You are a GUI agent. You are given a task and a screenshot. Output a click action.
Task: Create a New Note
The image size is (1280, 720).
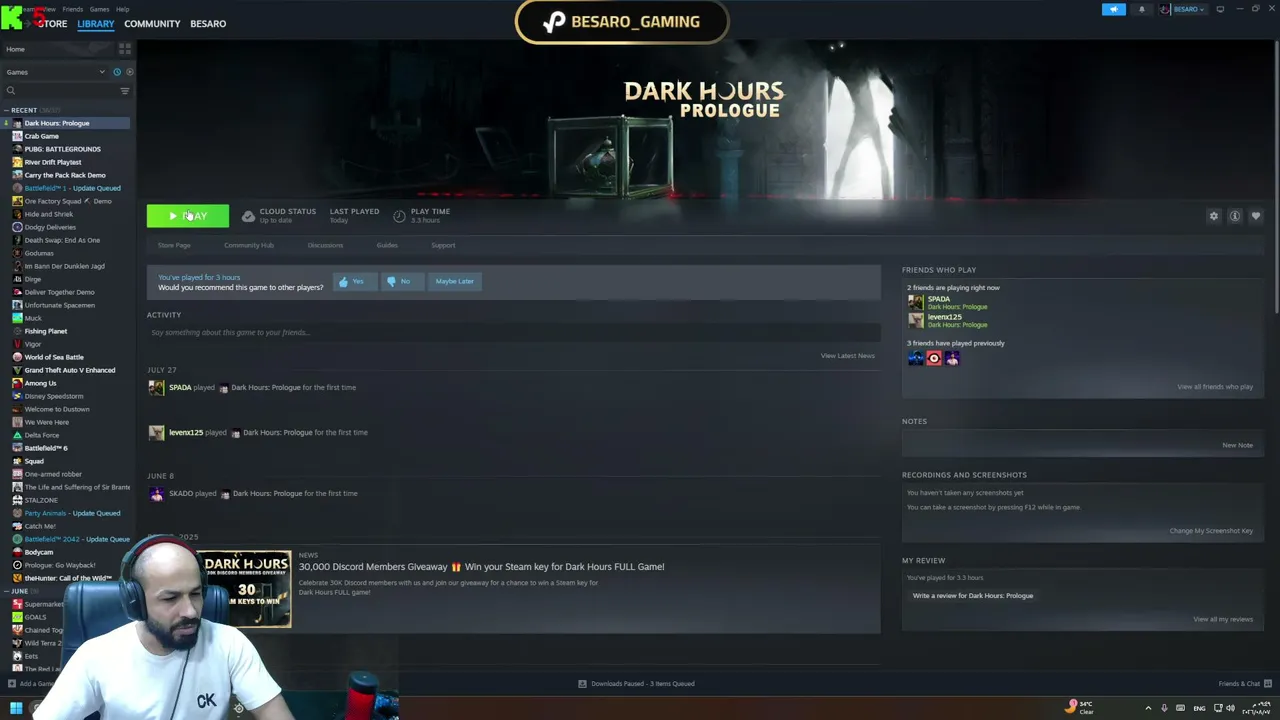pyautogui.click(x=1237, y=445)
